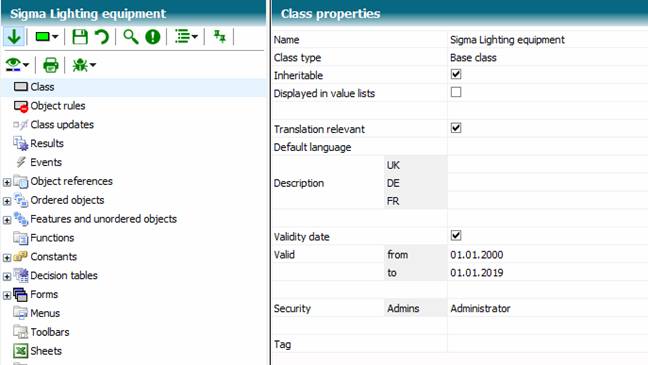Select the Sheets tree item
Viewport: 648px width, 365px height.
pyautogui.click(x=46, y=351)
